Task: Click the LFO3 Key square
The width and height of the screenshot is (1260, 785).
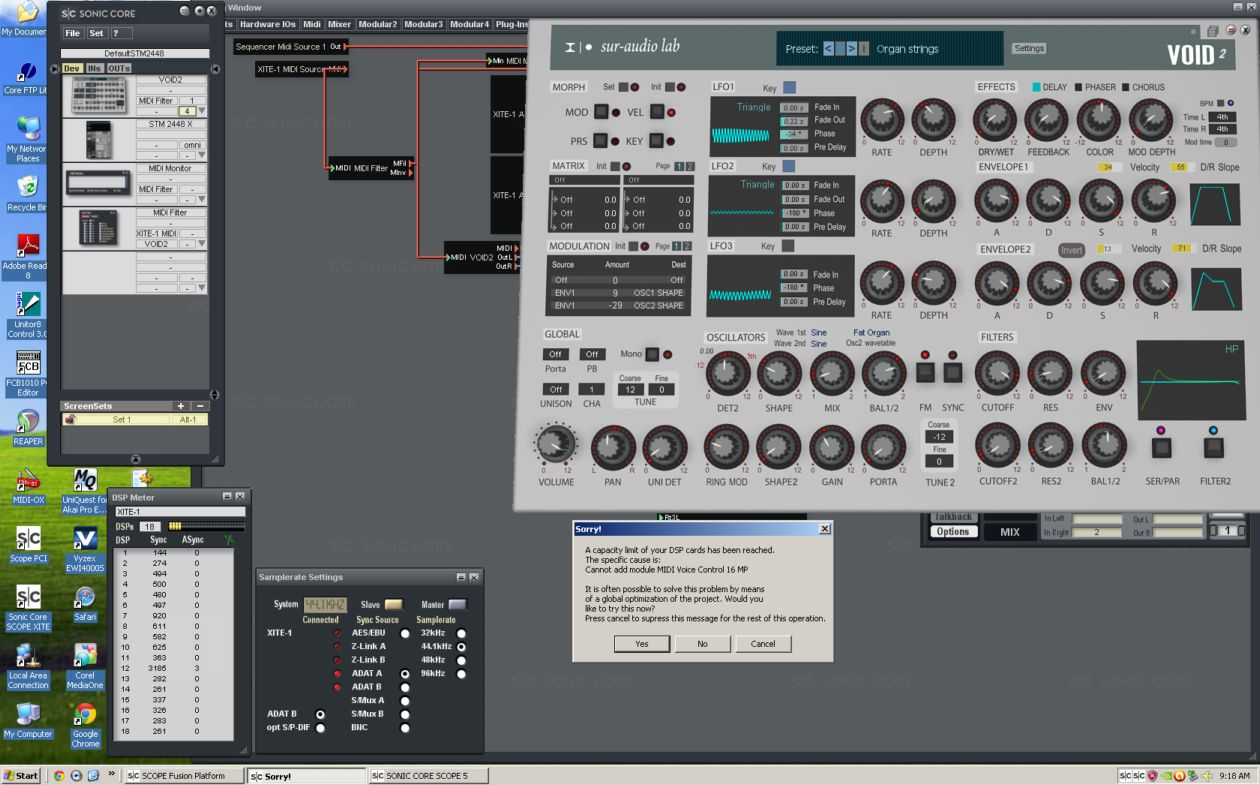Action: point(789,246)
